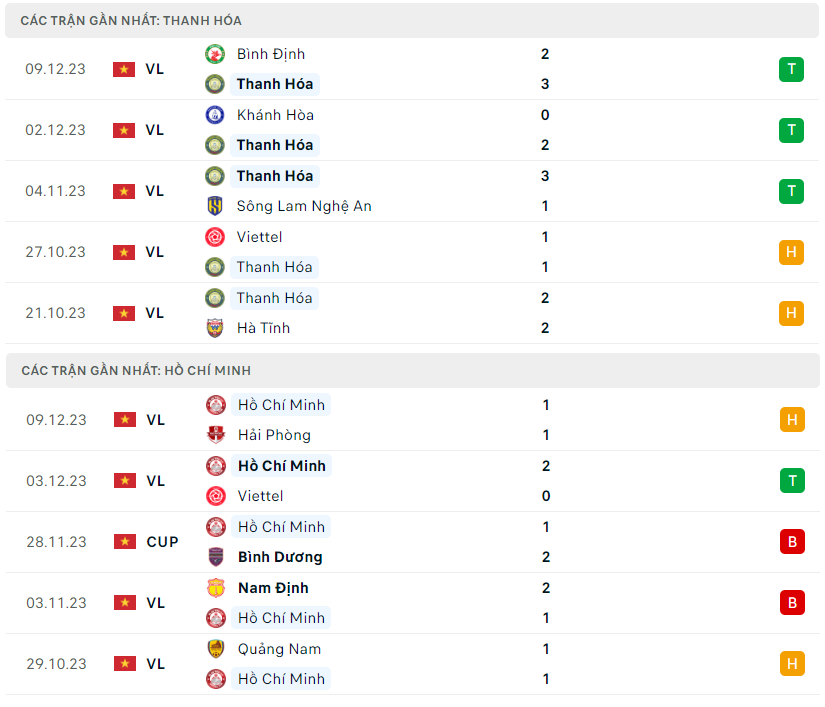Click the Hồ Chí Minh recent matches header
The image size is (825, 707).
pos(136,370)
